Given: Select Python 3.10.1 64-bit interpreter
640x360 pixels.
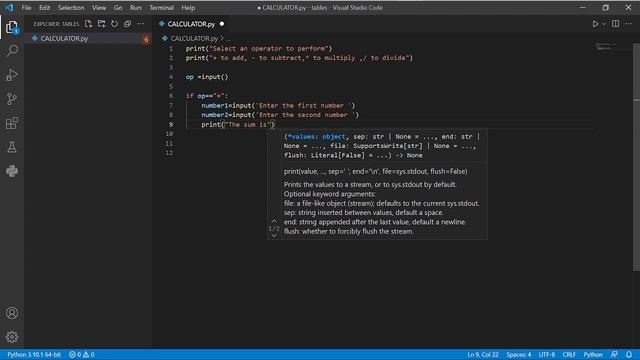Looking at the screenshot, I should (x=34, y=354).
